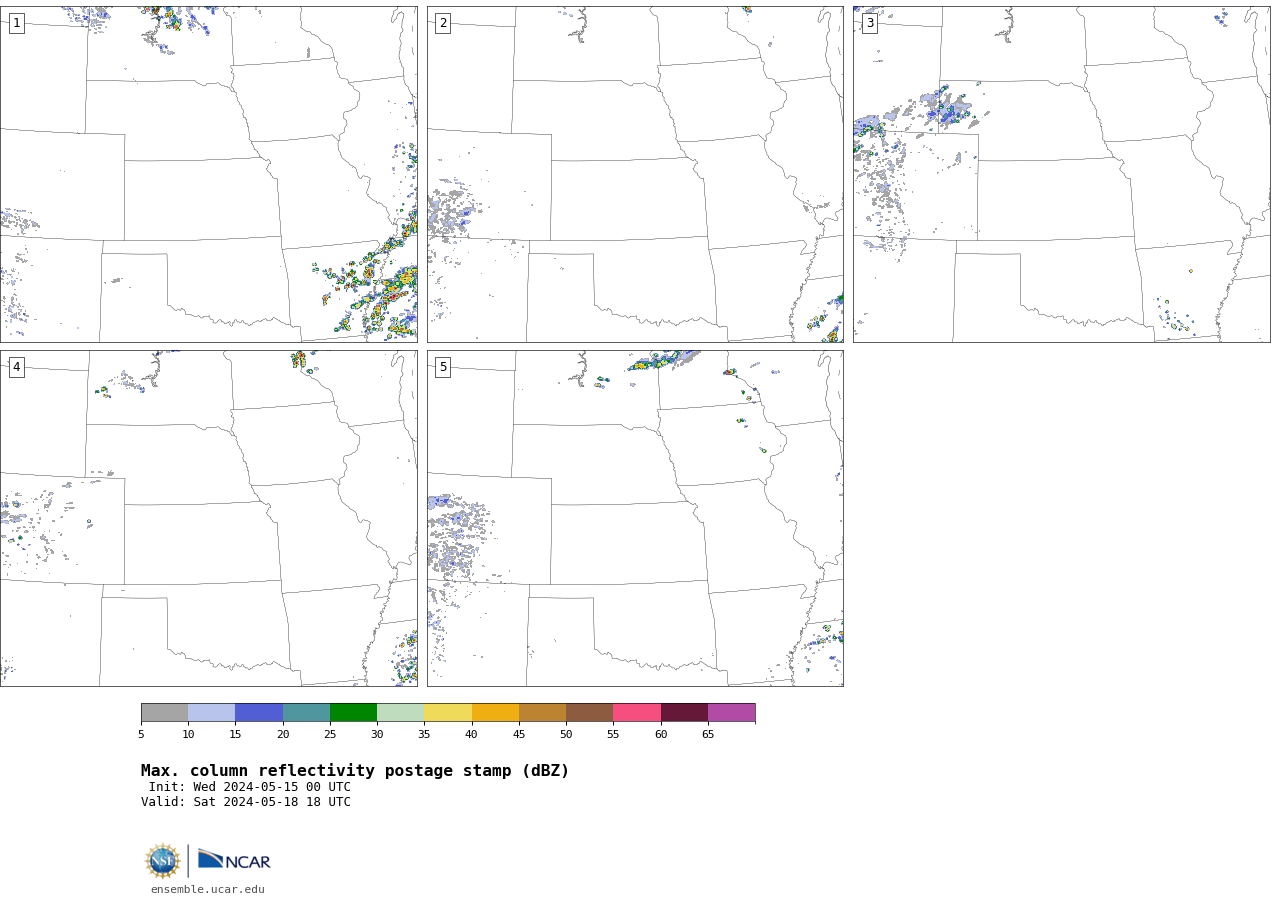The height and width of the screenshot is (901, 1280).
Task: Click the teal 20-25 dBZ swatch
Action: (x=306, y=712)
